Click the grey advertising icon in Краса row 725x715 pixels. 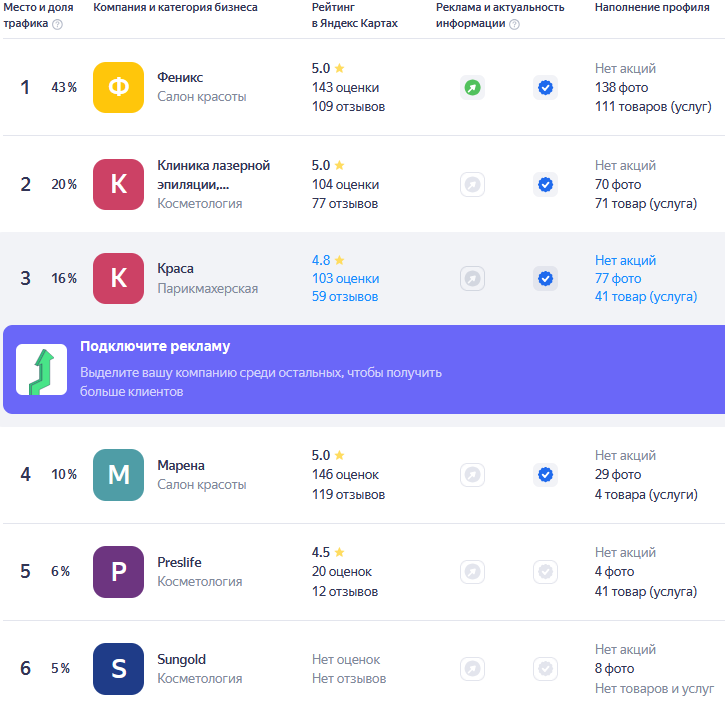pos(472,278)
